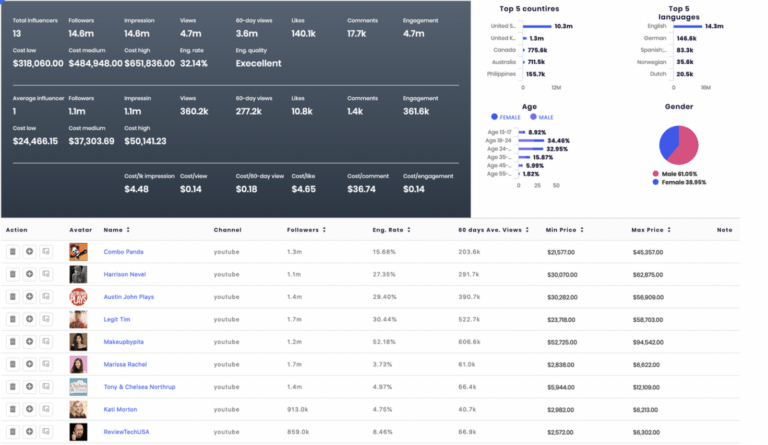The width and height of the screenshot is (768, 445).
Task: Click the pink Male slice of Gender pie
Action: [687, 146]
